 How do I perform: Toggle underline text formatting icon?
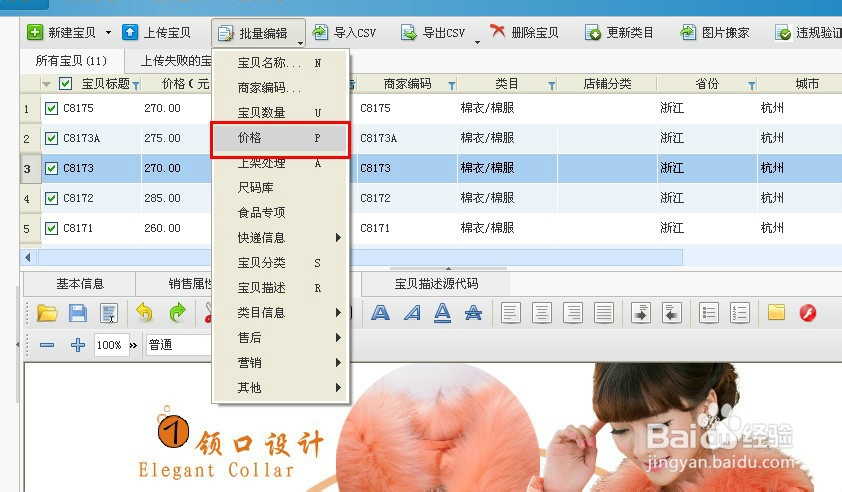tap(442, 313)
